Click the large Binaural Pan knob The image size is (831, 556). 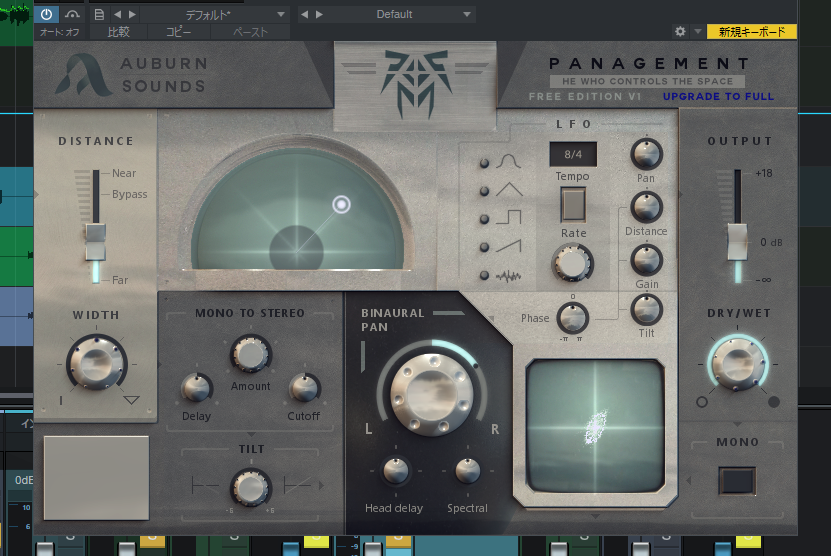[x=431, y=395]
